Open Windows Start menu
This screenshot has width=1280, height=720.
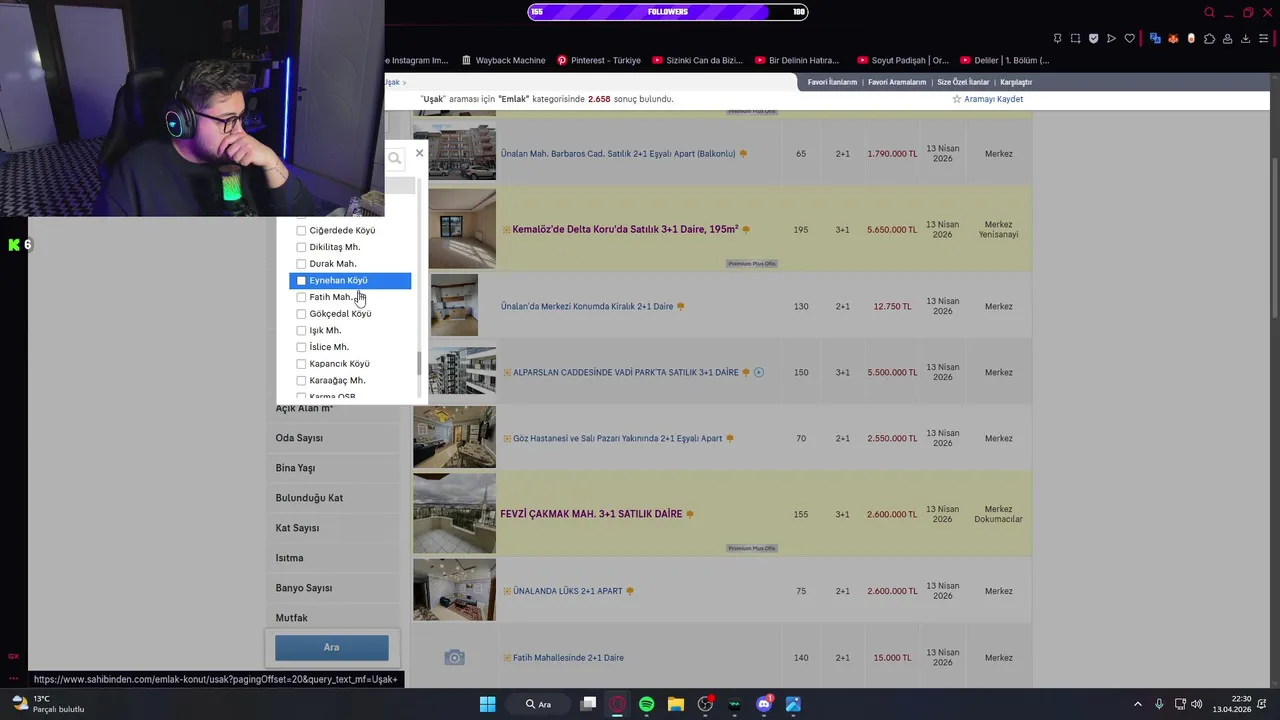click(487, 704)
